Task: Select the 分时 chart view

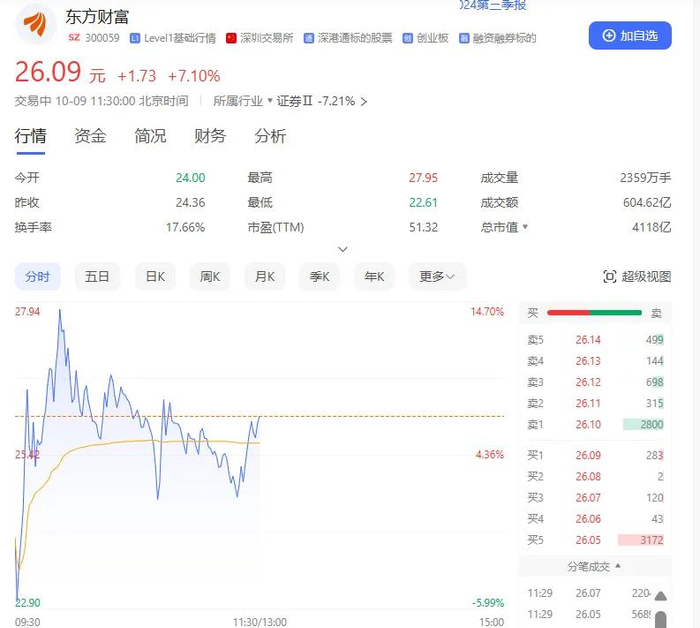Action: tap(38, 277)
